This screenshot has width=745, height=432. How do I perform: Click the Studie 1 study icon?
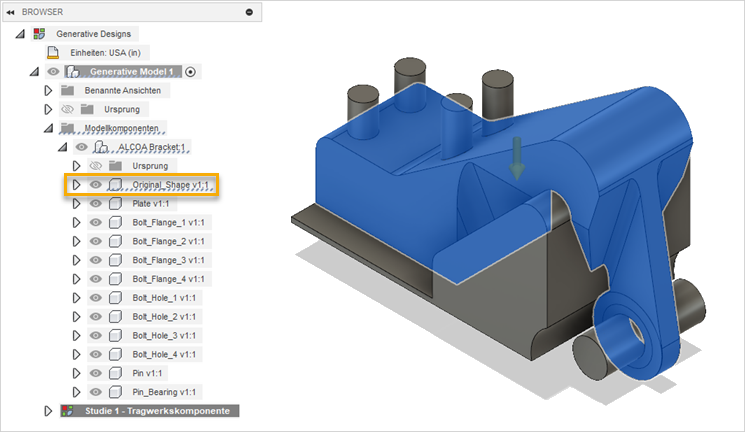point(67,411)
